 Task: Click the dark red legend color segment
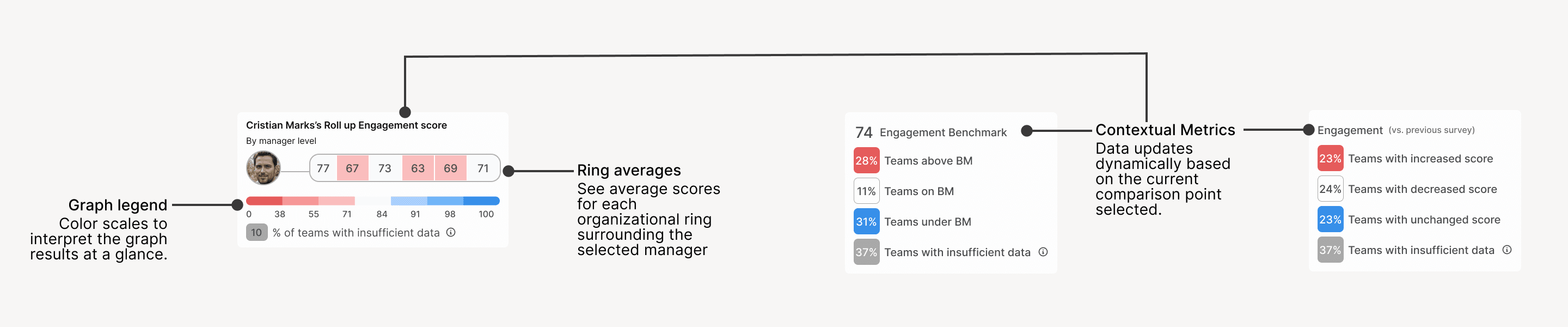point(264,201)
